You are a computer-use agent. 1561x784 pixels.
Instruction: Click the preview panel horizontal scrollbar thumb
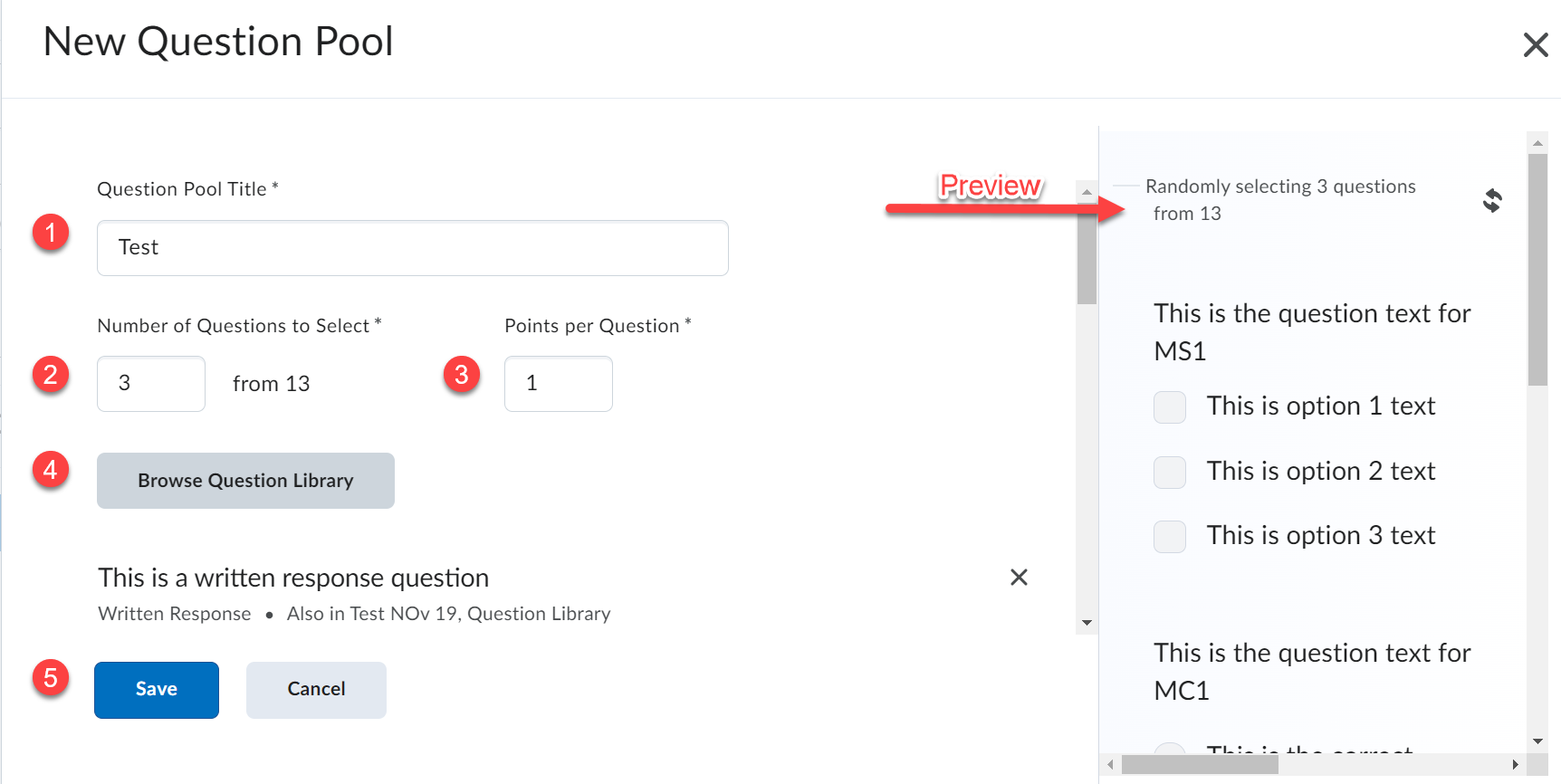coord(1199,765)
